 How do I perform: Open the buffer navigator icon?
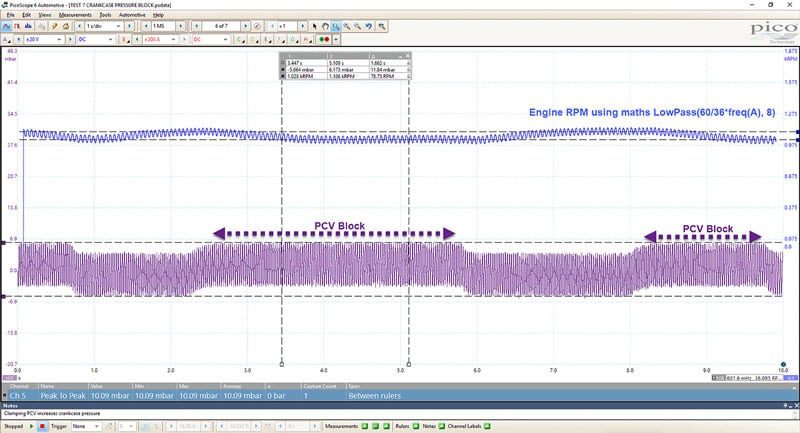click(258, 26)
